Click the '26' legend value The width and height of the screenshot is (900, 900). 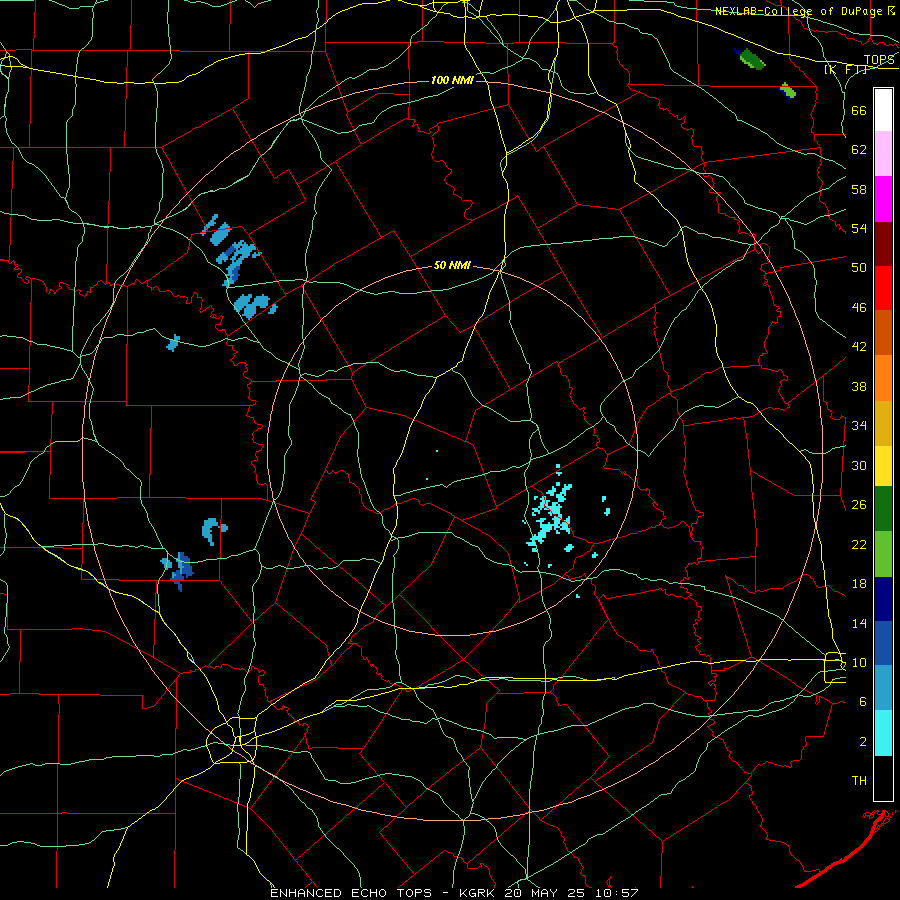point(859,505)
